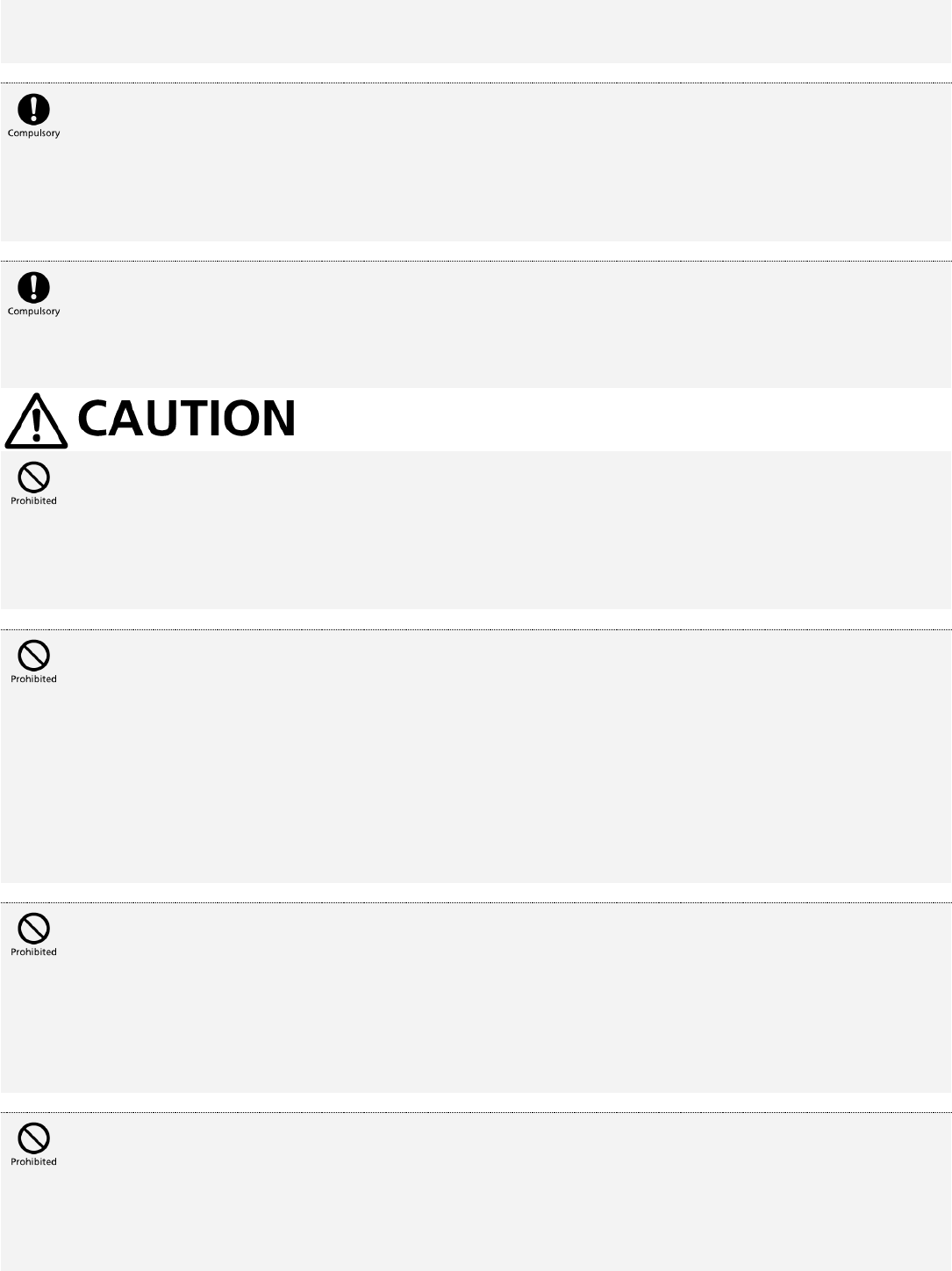952x1271 pixels.
Task: Click the second 'Prohibited' text label
Action: [33, 679]
